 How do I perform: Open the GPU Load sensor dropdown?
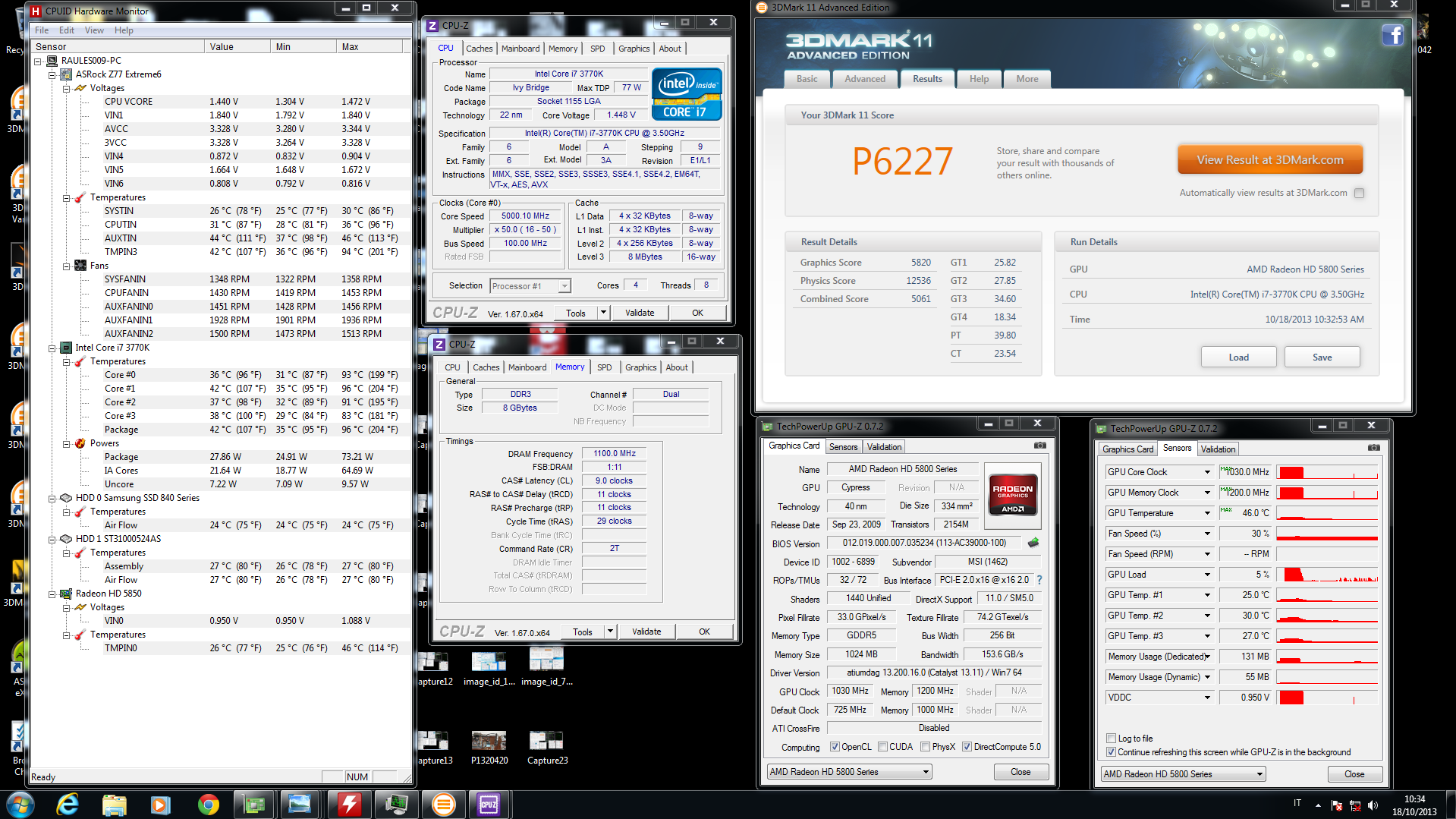click(x=1207, y=575)
